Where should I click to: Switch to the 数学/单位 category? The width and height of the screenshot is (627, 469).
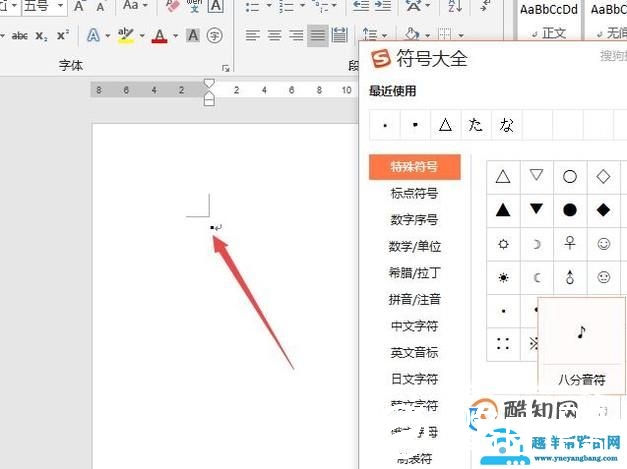(x=415, y=246)
